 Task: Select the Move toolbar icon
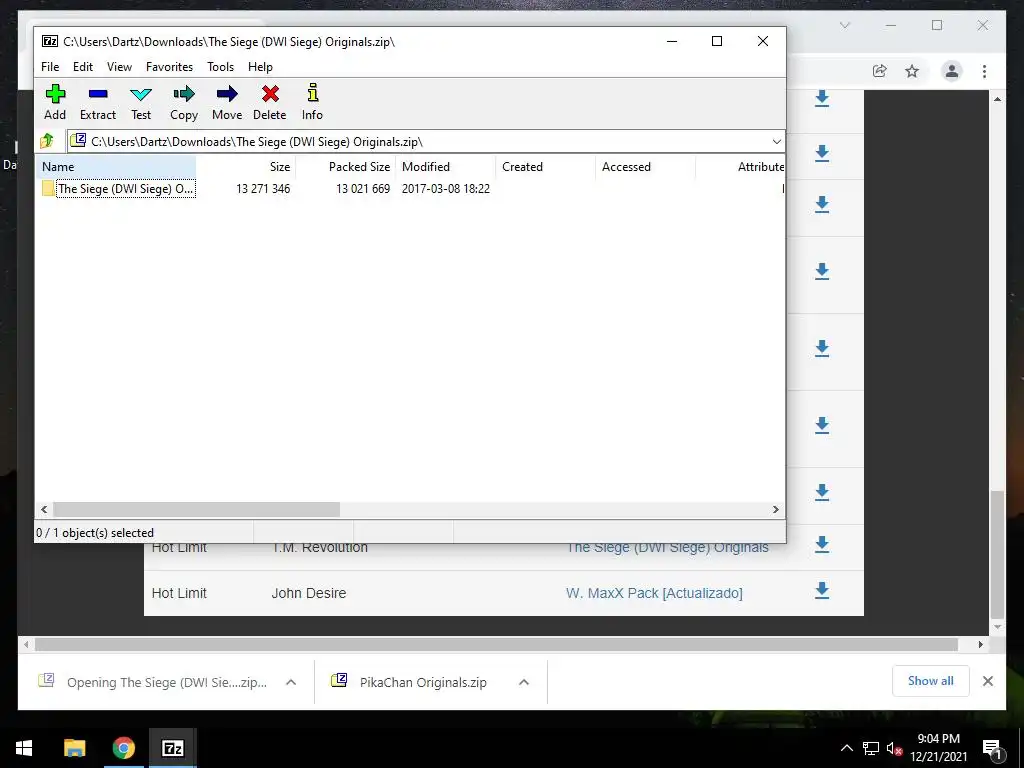(227, 103)
